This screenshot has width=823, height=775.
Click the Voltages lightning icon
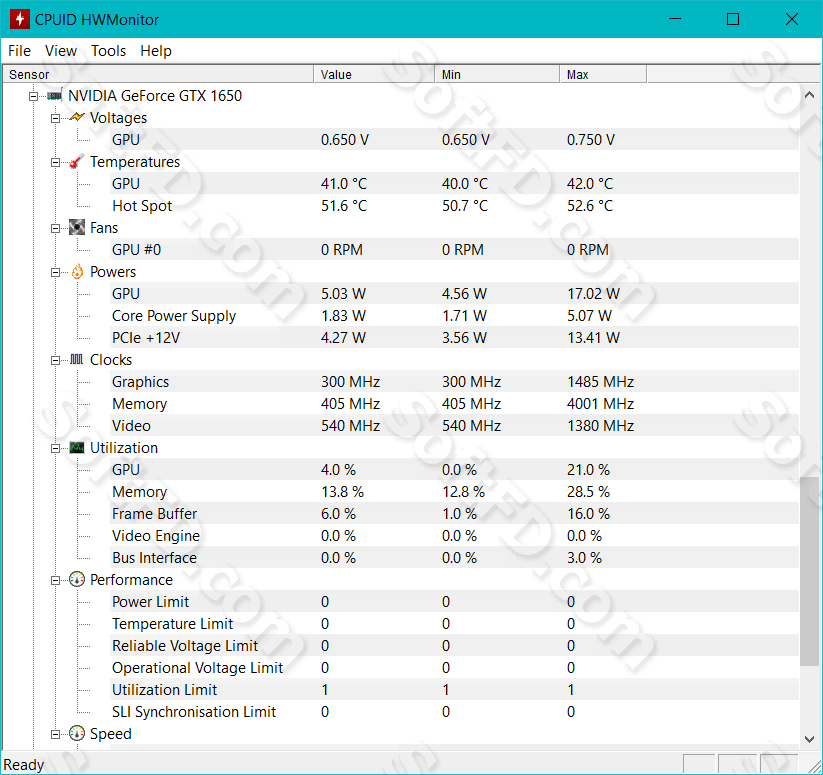coord(77,118)
